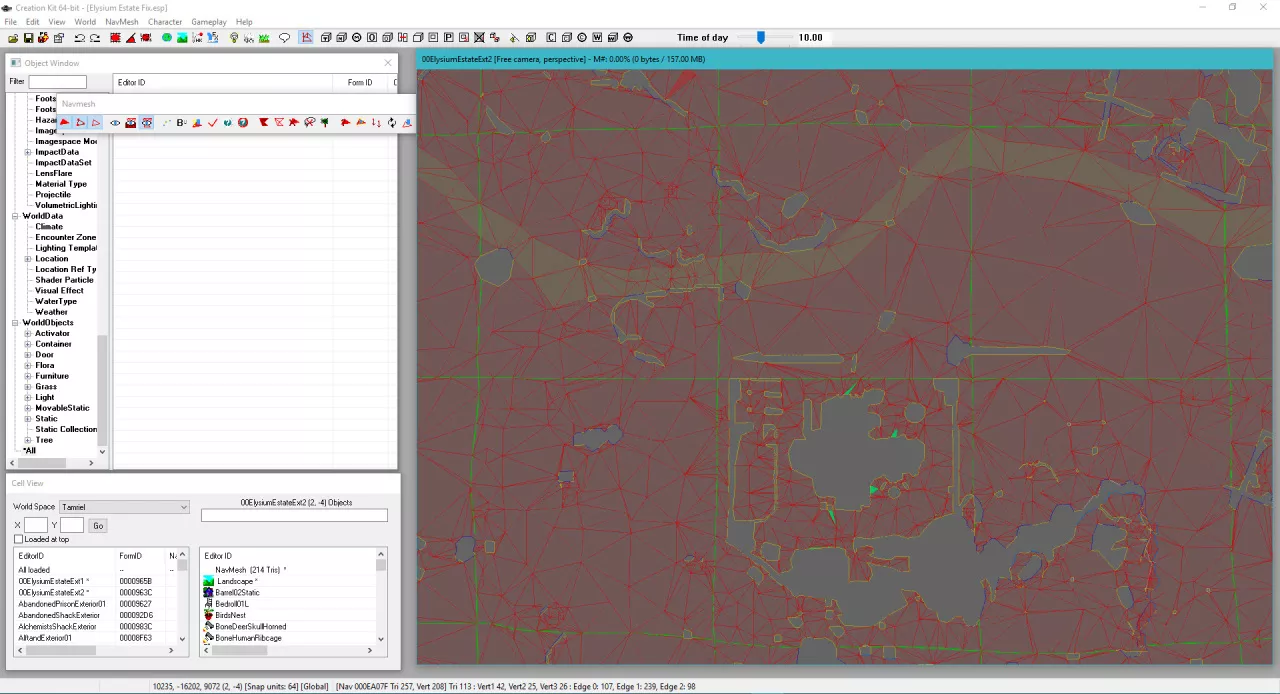The image size is (1280, 694).
Task: Open the World menu
Action: [85, 22]
